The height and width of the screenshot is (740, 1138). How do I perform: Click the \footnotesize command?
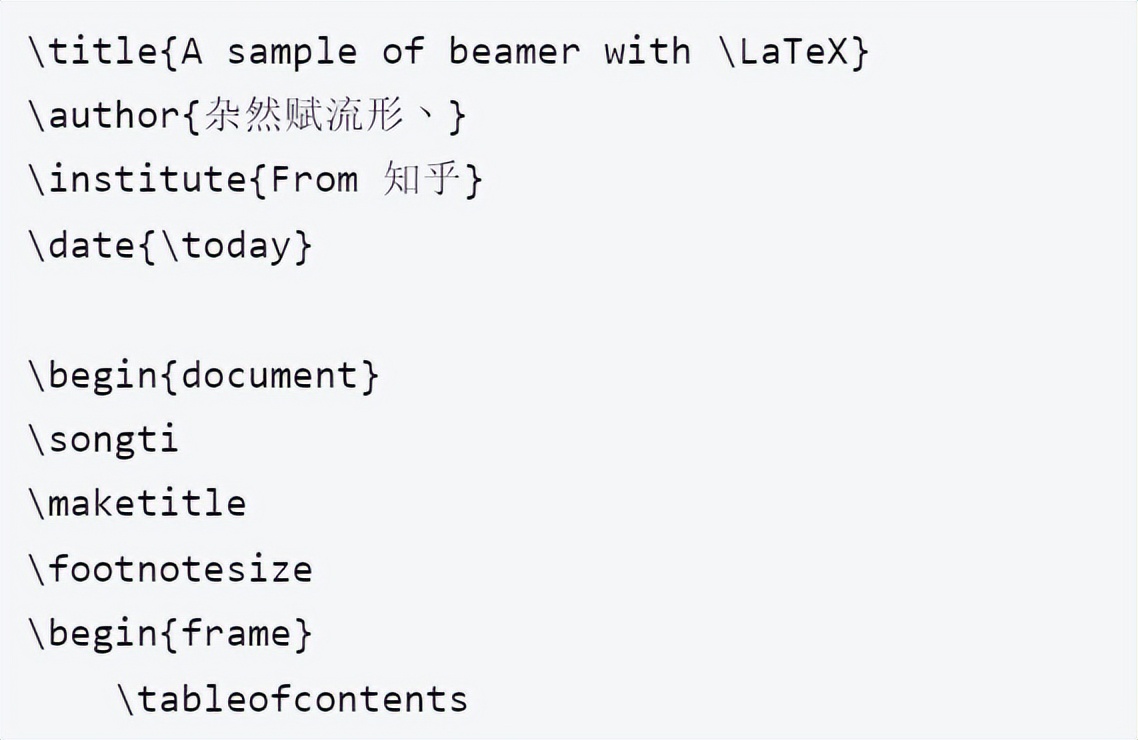[171, 569]
